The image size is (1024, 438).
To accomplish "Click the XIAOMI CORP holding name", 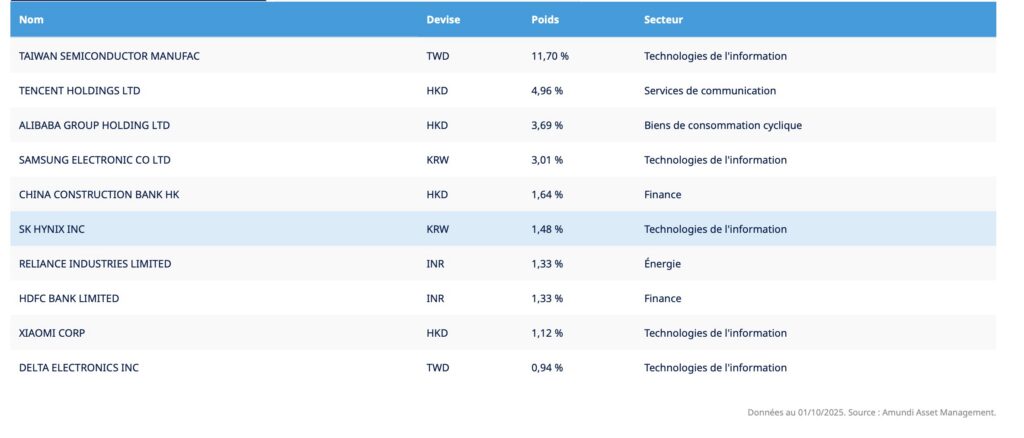I will pos(52,333).
